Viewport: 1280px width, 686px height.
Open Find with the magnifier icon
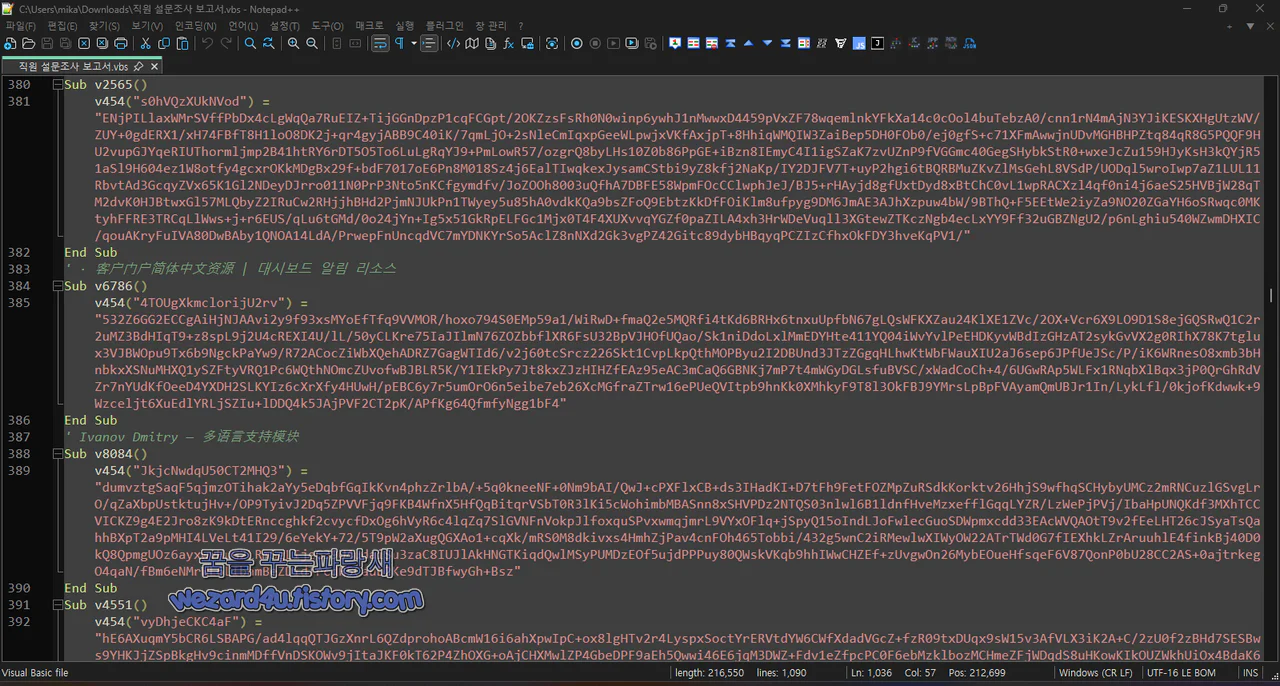click(x=250, y=44)
